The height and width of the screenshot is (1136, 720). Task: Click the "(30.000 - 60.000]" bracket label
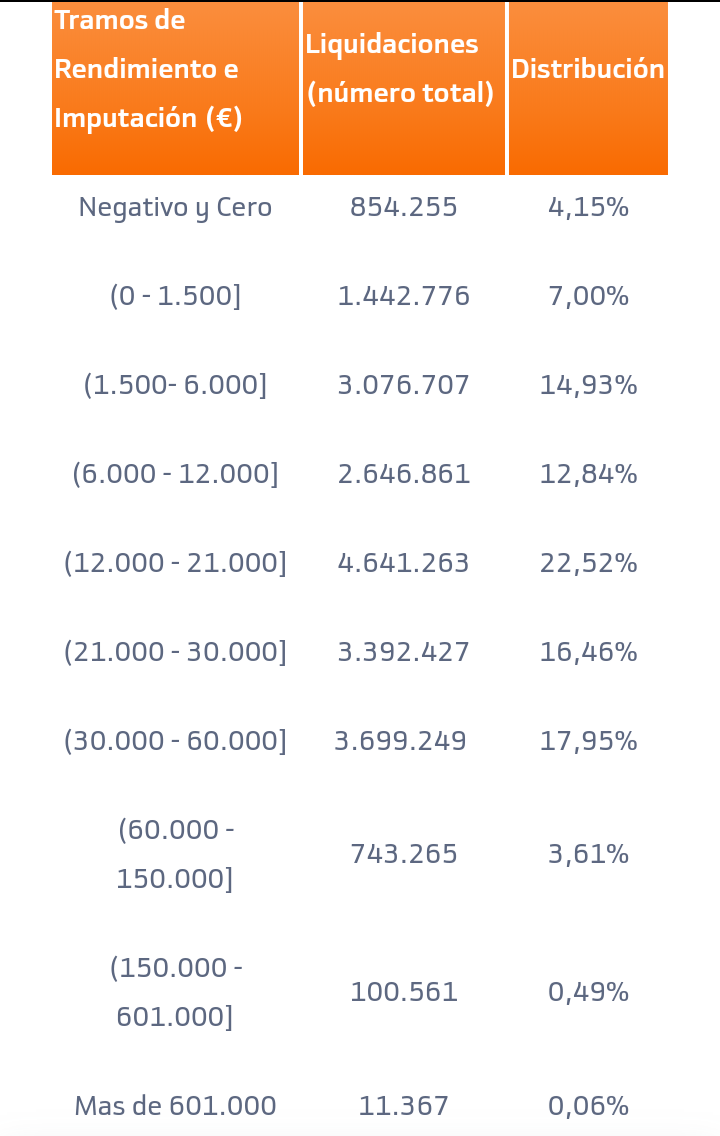point(175,741)
